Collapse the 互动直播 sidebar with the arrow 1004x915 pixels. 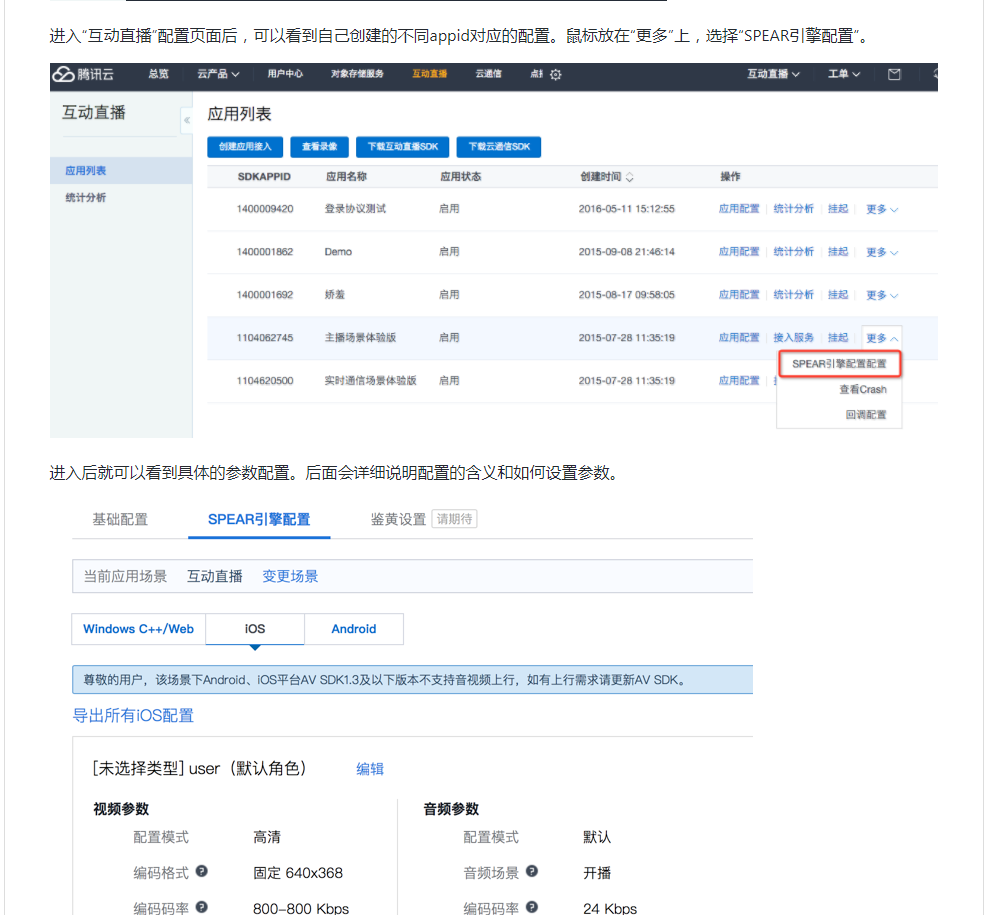coord(186,120)
